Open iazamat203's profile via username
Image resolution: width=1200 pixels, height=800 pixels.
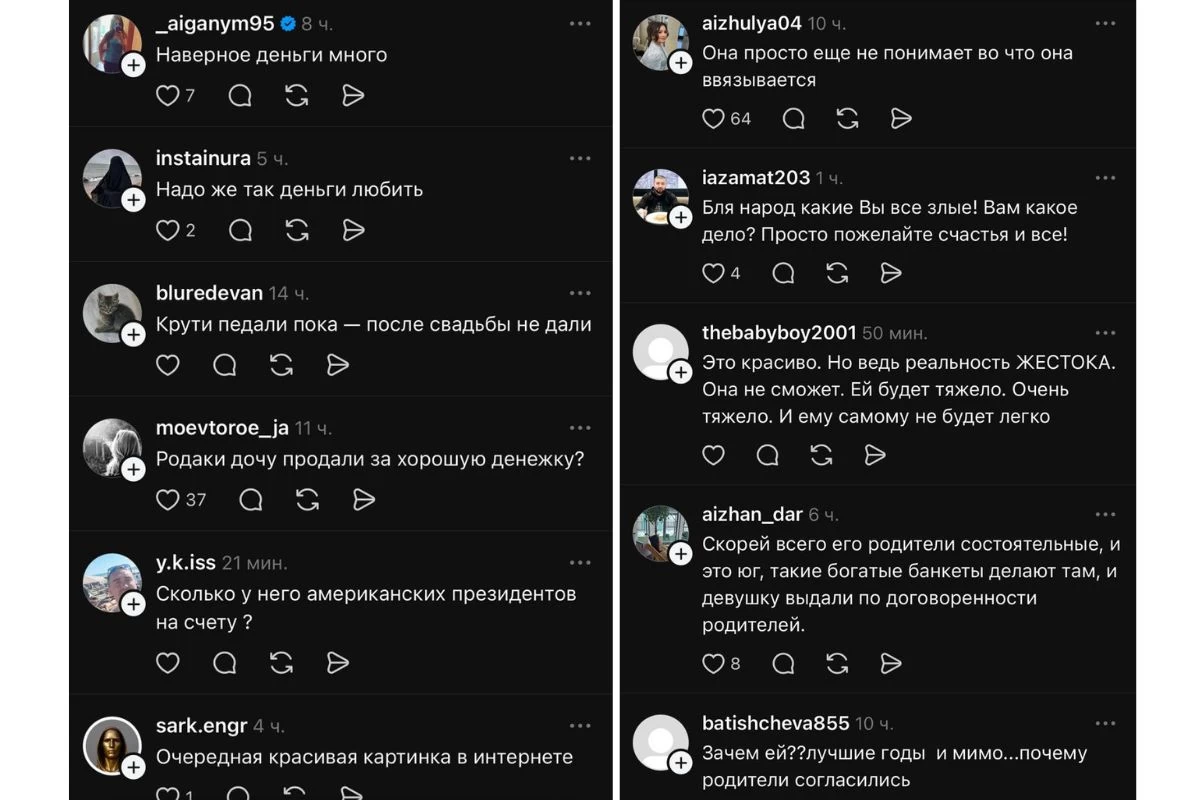point(757,178)
